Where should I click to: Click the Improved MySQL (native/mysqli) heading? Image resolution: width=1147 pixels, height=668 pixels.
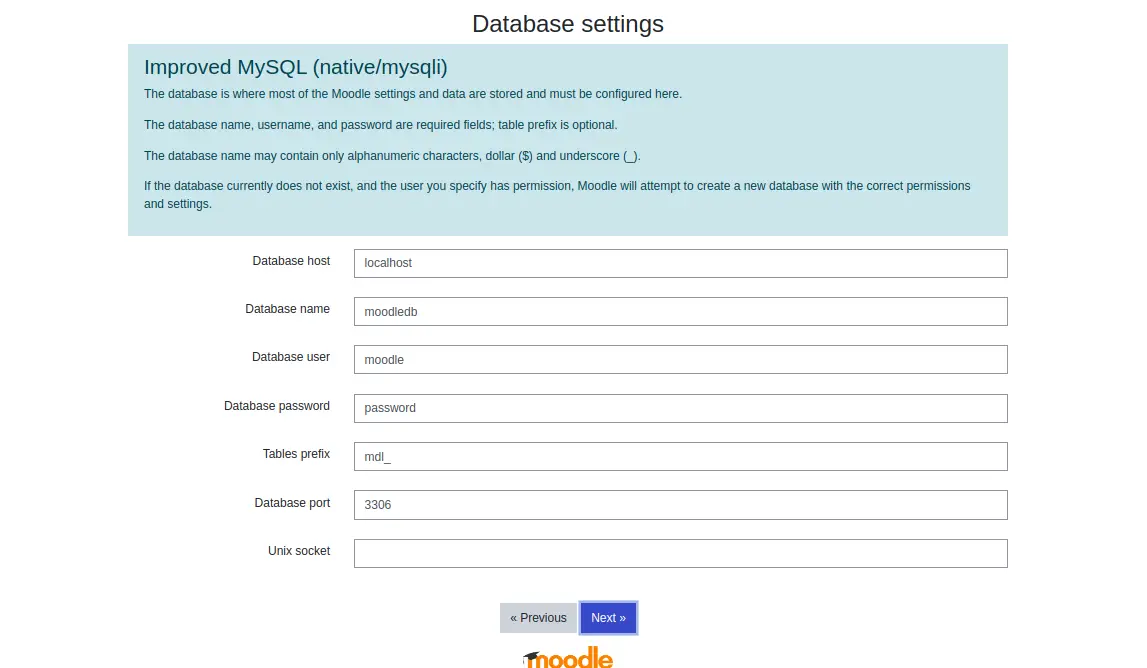(x=296, y=67)
